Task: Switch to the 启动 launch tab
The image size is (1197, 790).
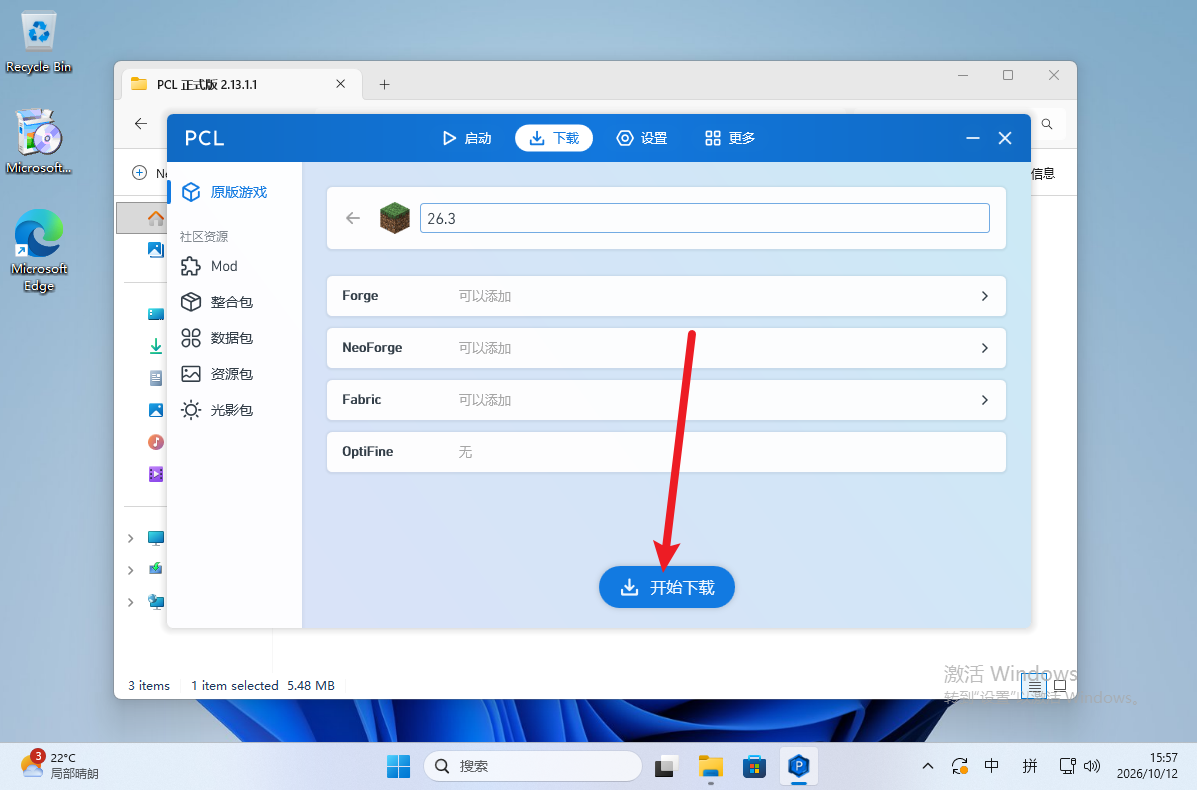Action: [x=466, y=138]
